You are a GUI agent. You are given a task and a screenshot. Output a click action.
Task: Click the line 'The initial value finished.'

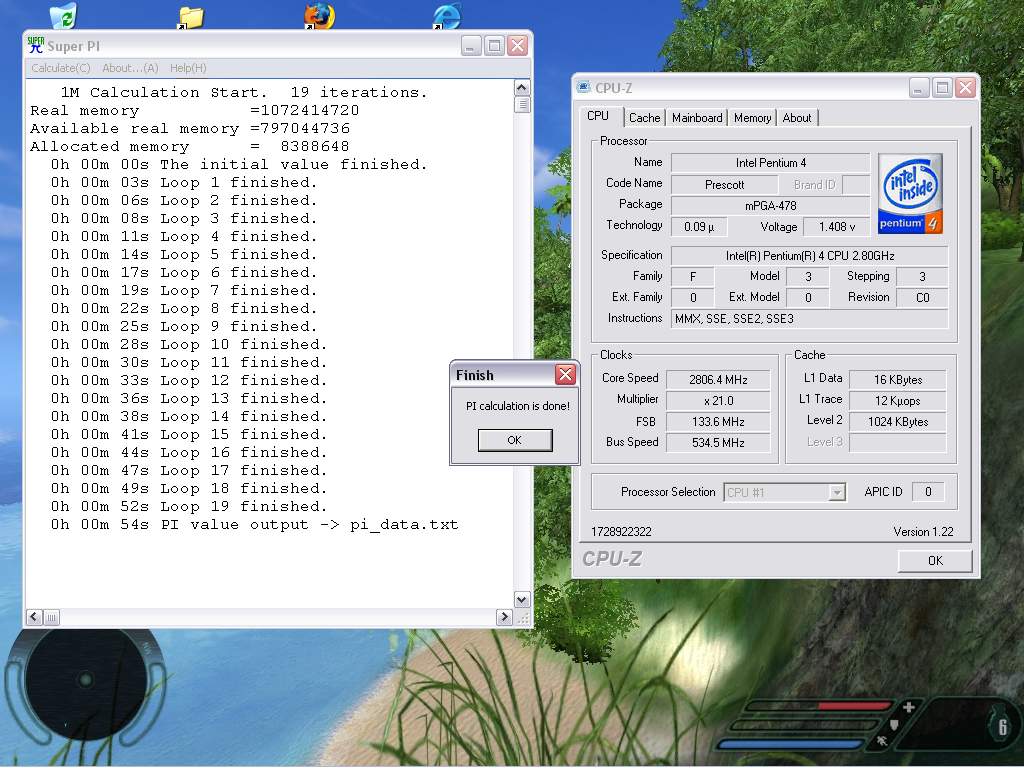(x=239, y=165)
